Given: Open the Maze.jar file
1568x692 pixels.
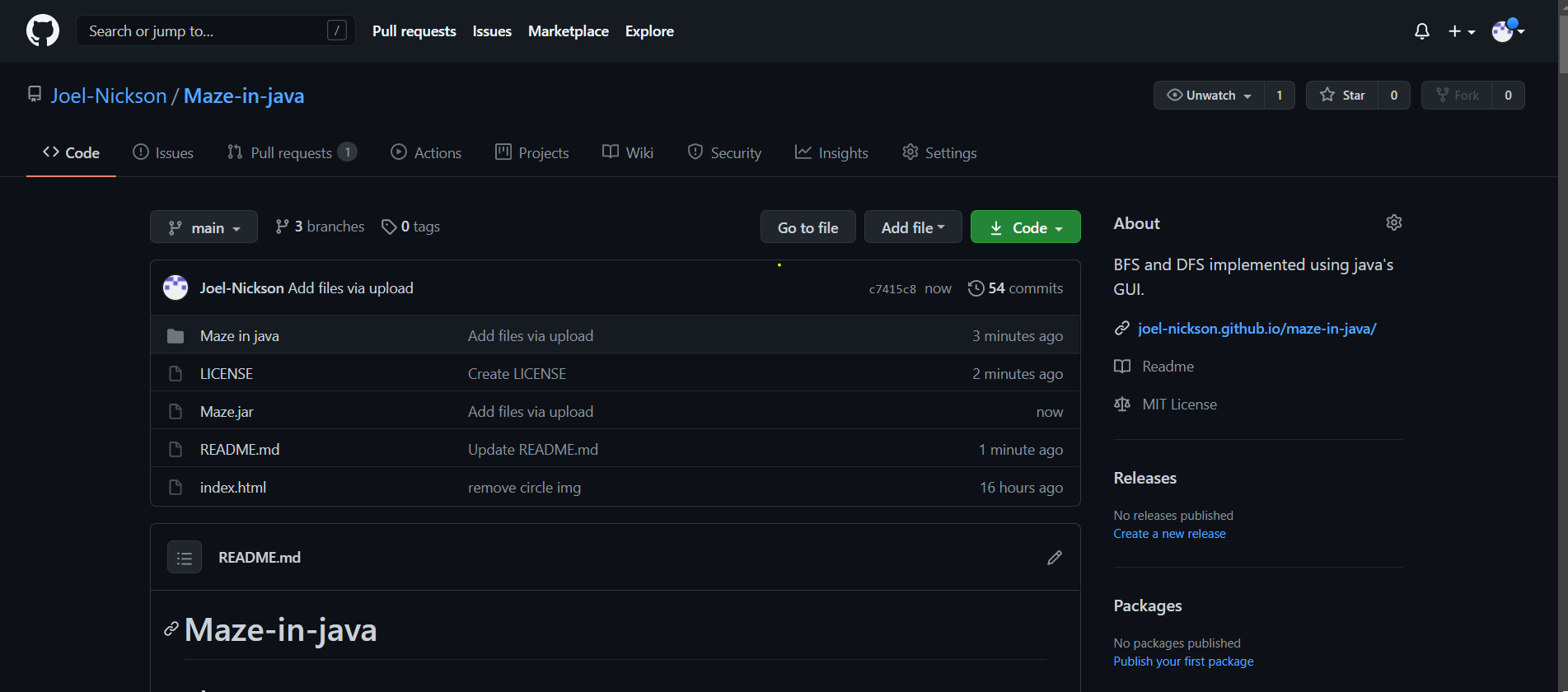Looking at the screenshot, I should click(227, 412).
